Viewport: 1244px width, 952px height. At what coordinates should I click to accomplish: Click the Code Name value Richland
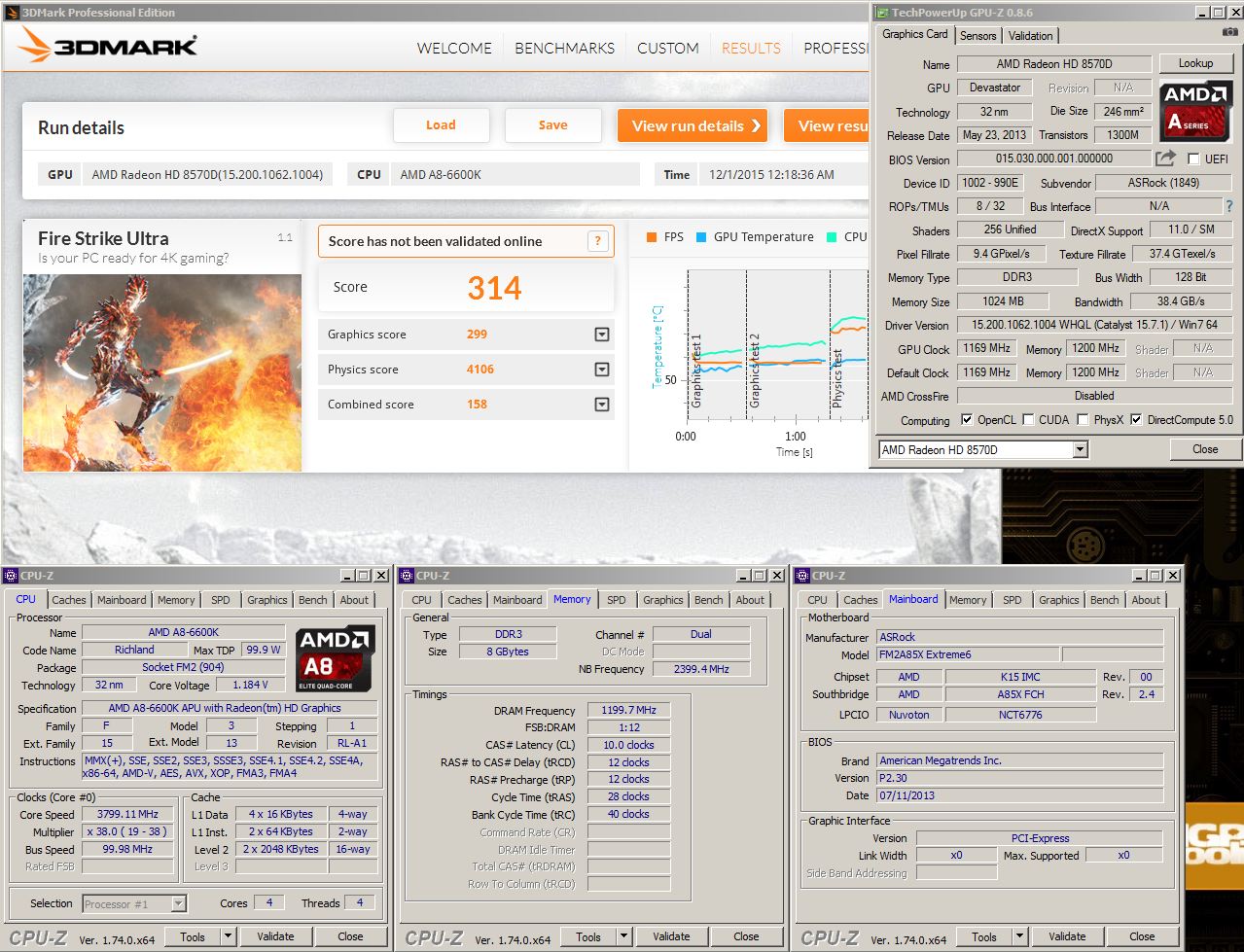134,650
